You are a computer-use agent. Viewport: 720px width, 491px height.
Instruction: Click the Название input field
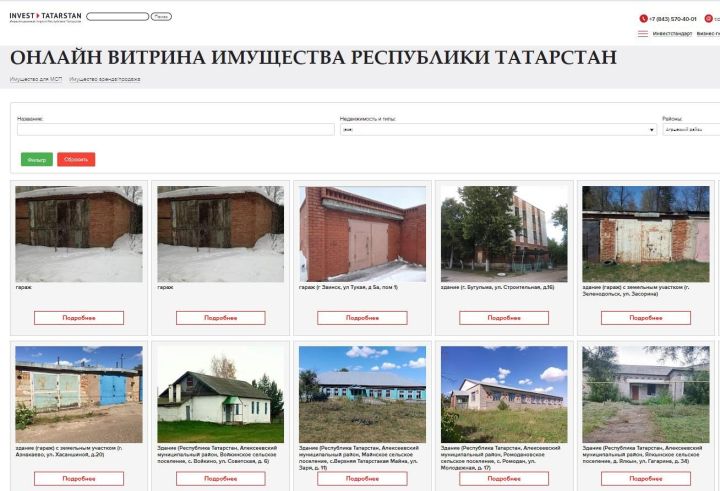coord(176,130)
